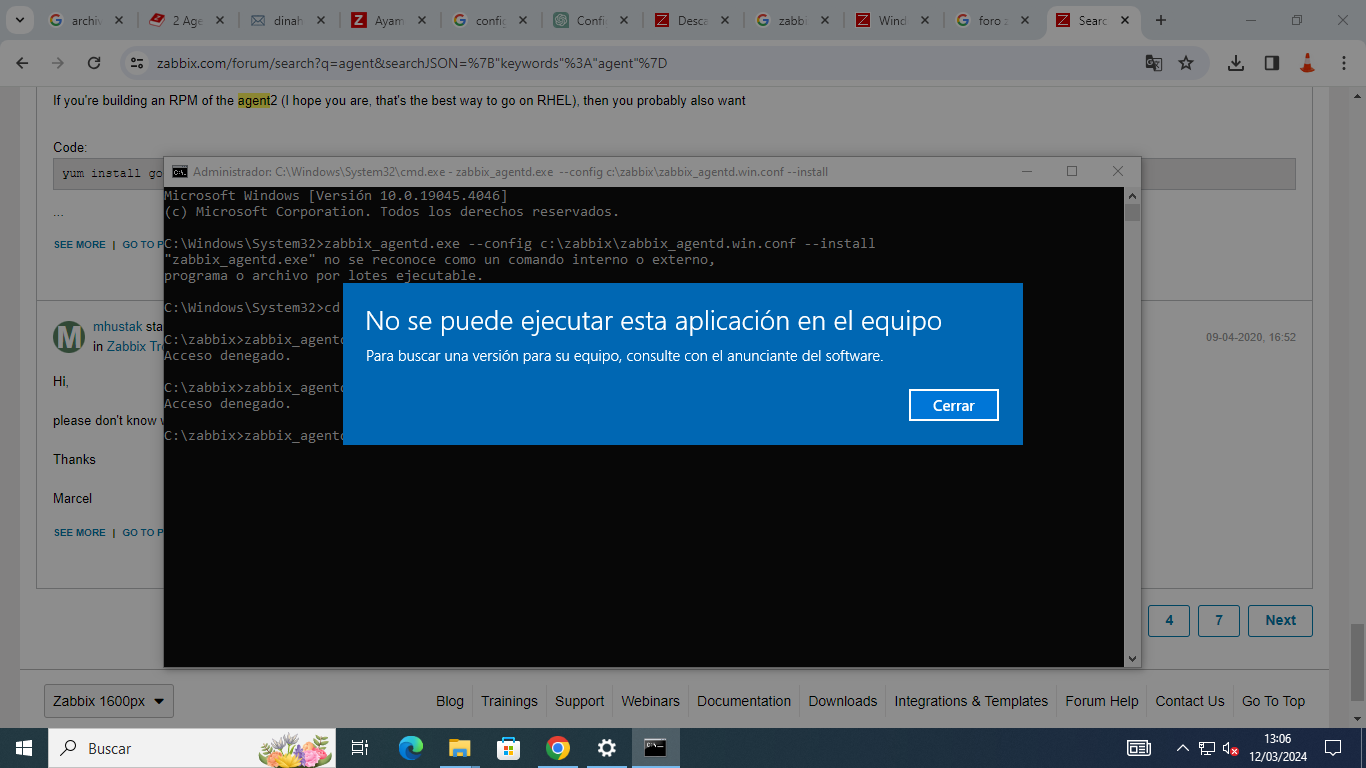The image size is (1366, 768).
Task: Switch to the 'archiv' Google tab
Action: click(87, 20)
